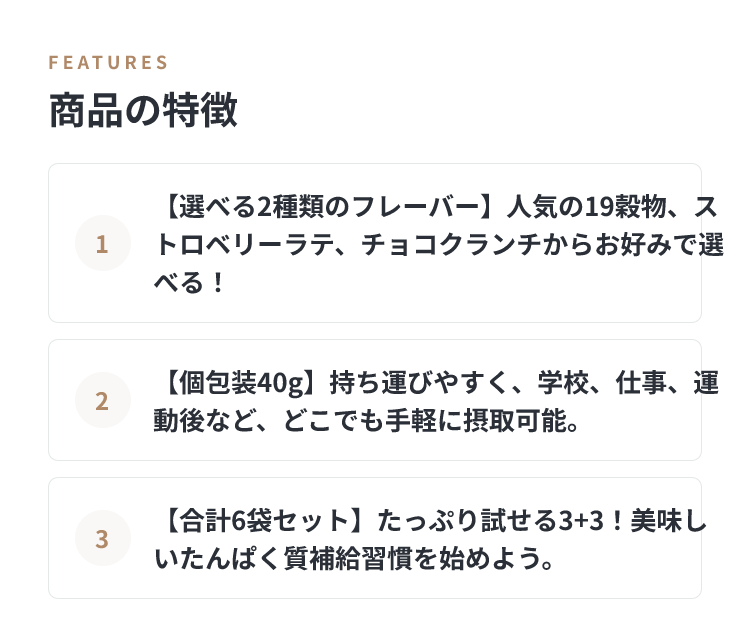Screen dimensions: 750x640
Task: Click the 3+3 text in third card
Action: pos(582,521)
